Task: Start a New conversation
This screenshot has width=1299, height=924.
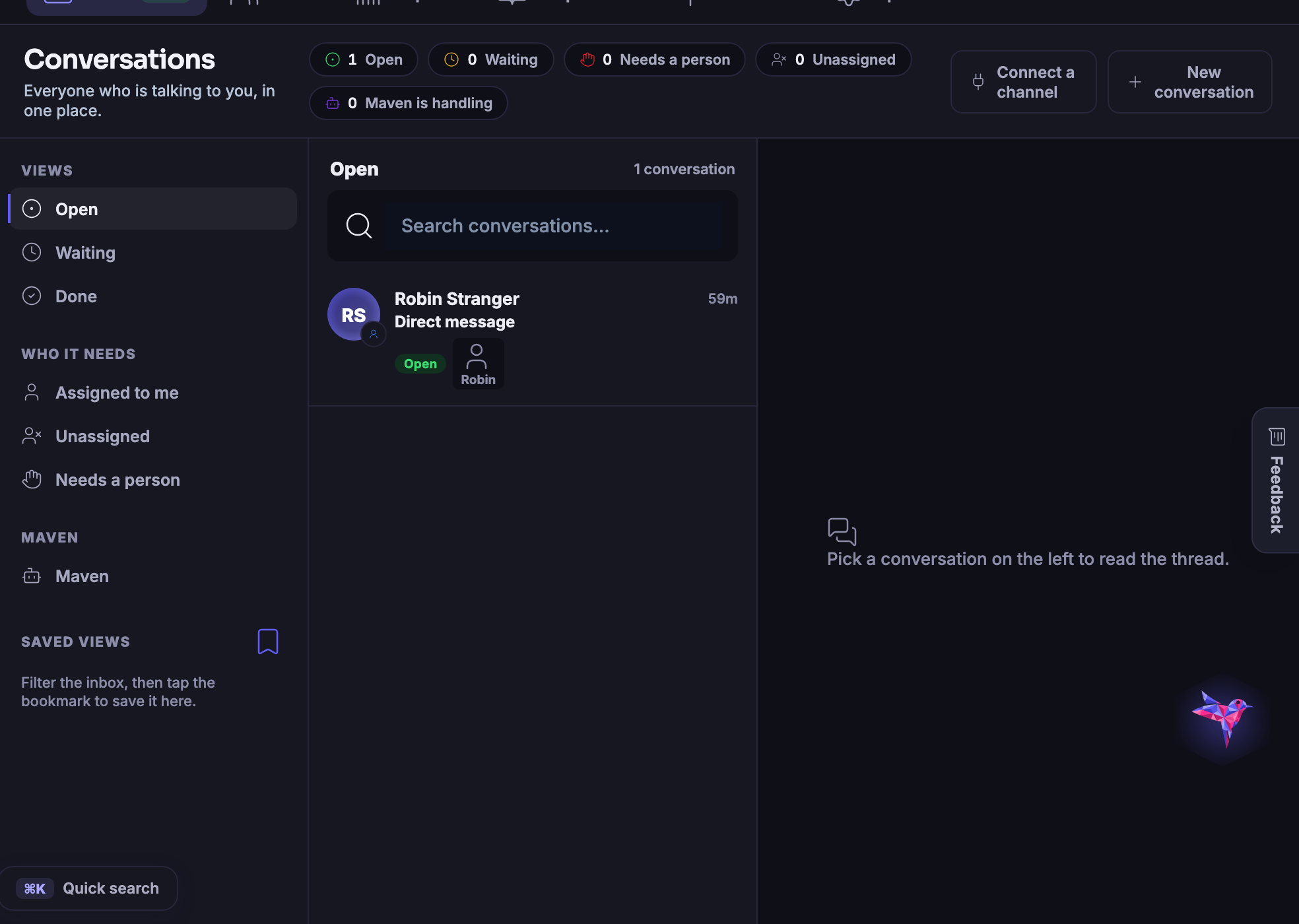Action: click(1190, 82)
